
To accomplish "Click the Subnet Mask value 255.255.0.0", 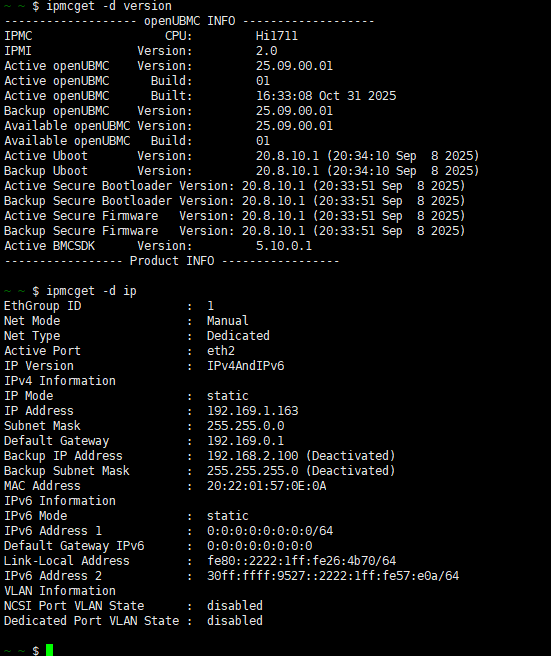I will [246, 425].
